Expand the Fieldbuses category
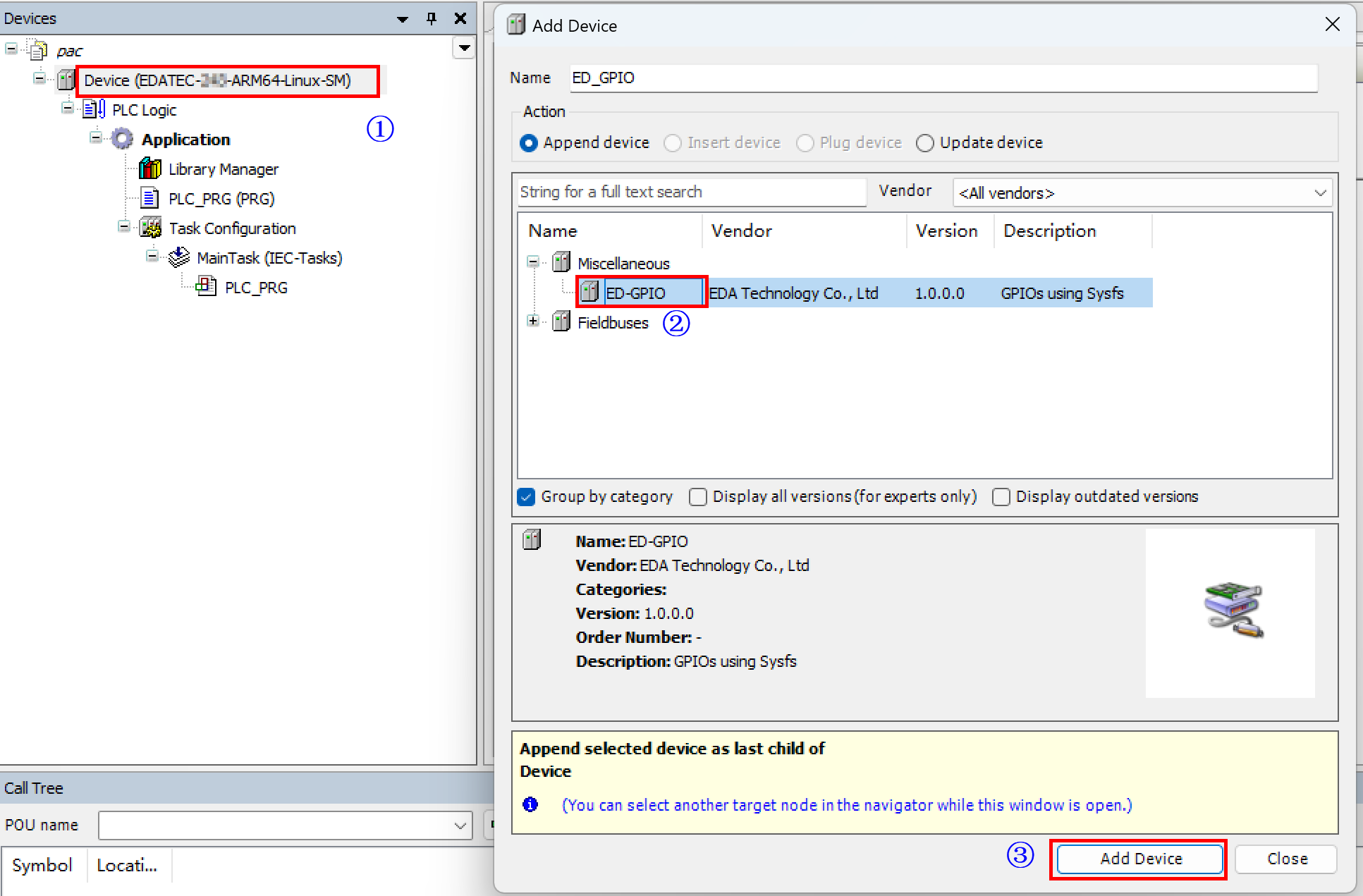1363x896 pixels. 533,321
